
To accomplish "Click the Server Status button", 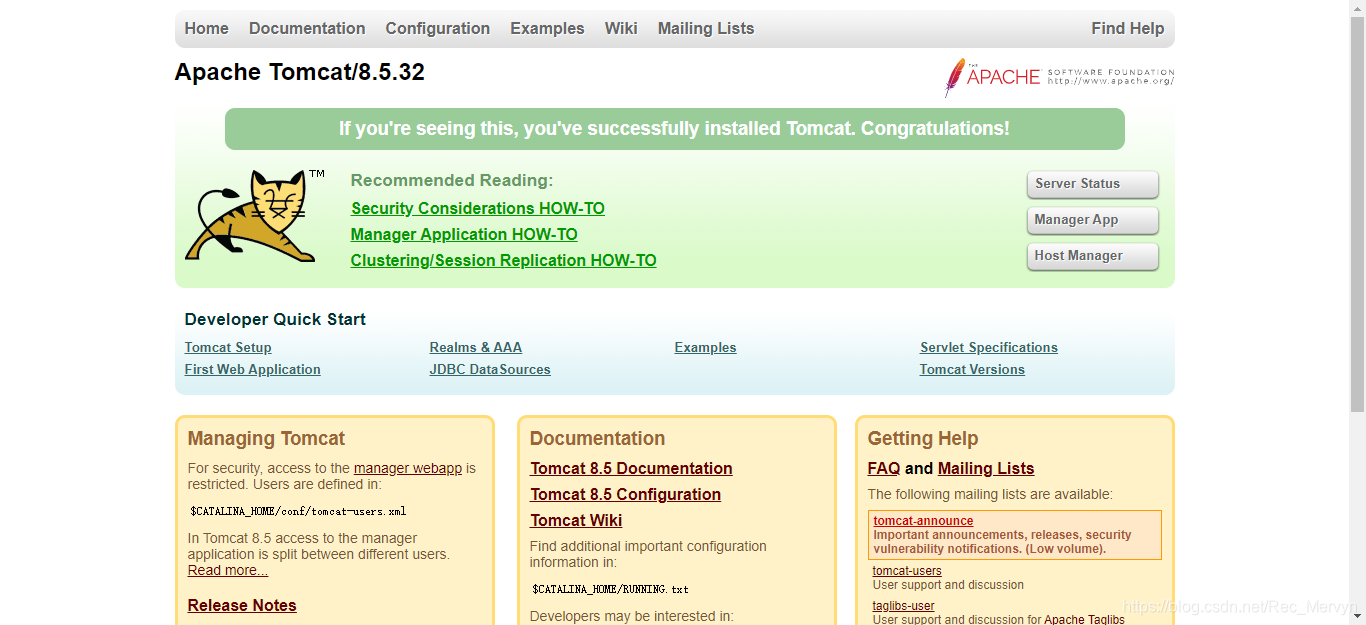I will pyautogui.click(x=1092, y=184).
